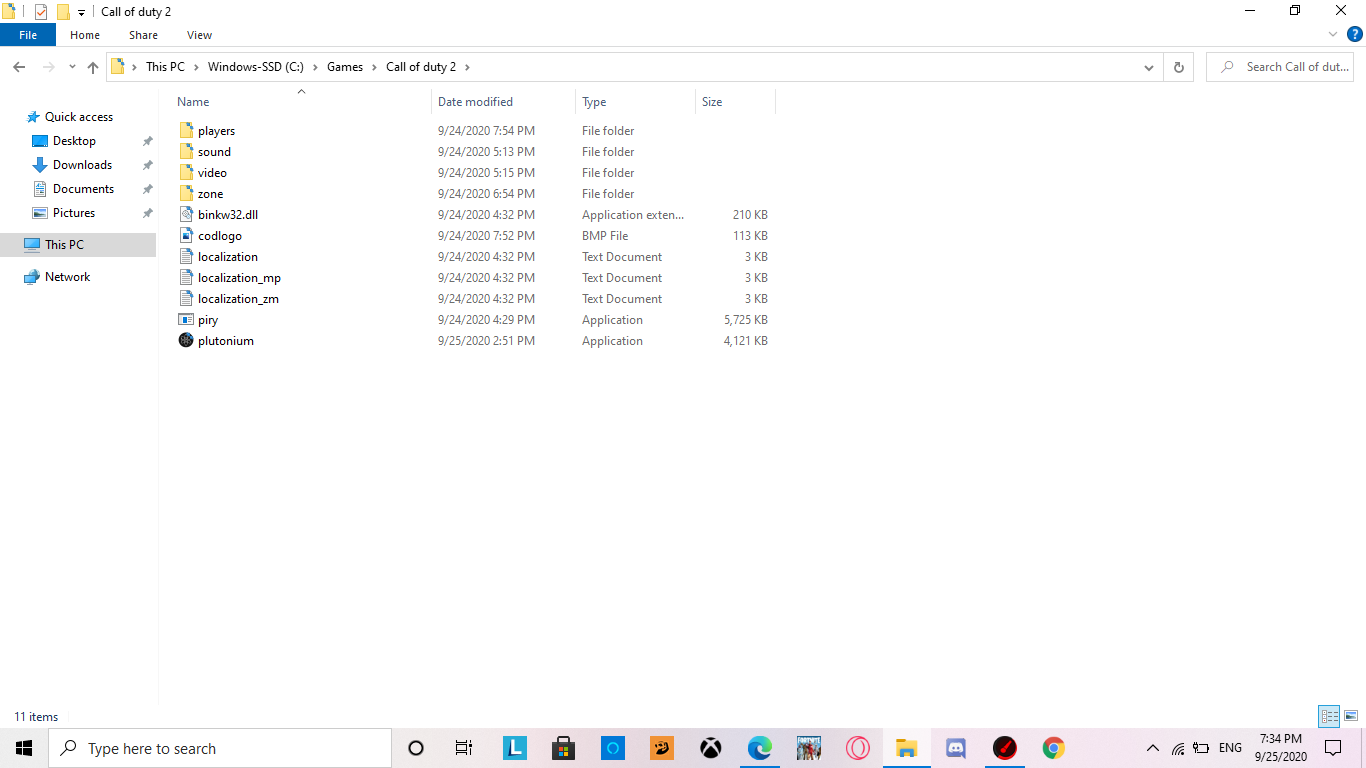Switch to Large icons view
Screen dimensions: 1366x768
1351,716
